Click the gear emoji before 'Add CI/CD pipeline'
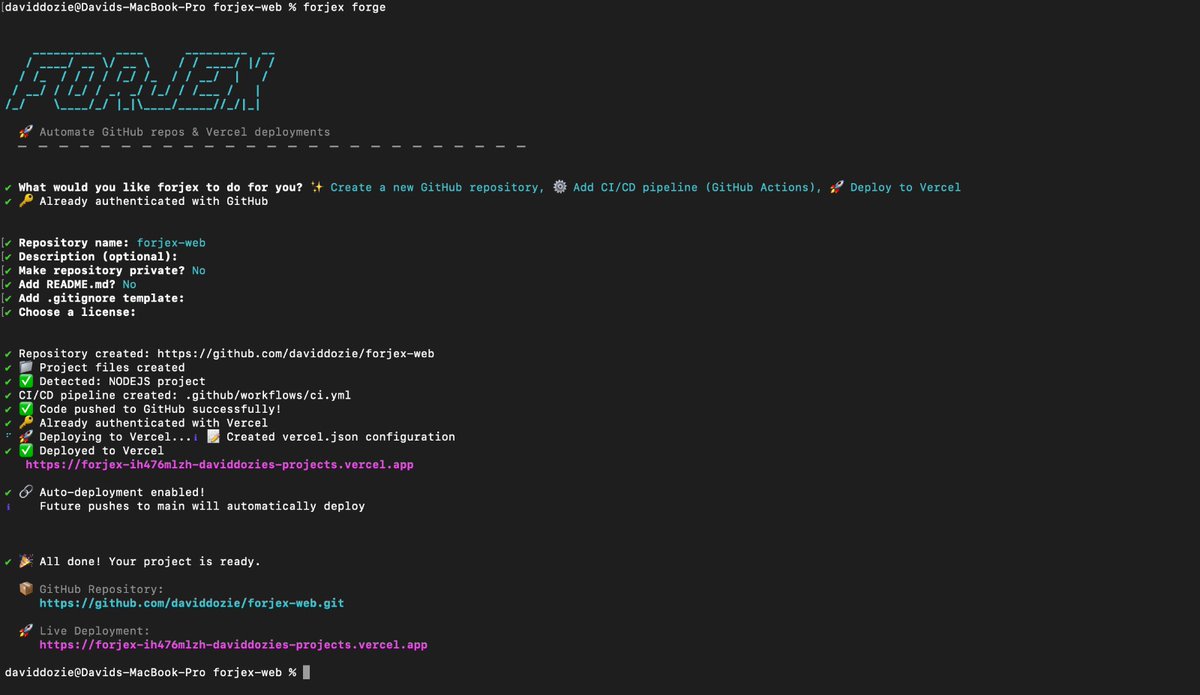The width and height of the screenshot is (1200, 695). click(x=559, y=187)
